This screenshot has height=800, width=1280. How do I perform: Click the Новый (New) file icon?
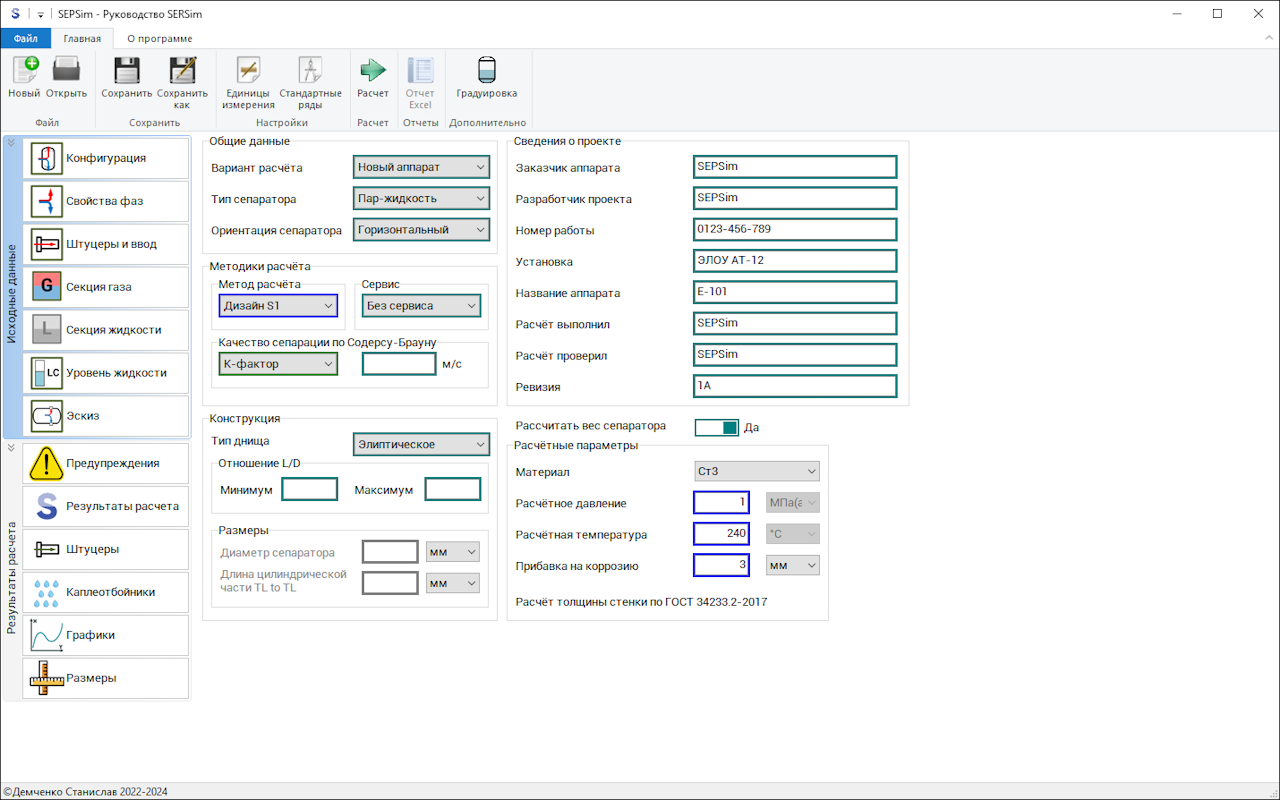click(24, 71)
